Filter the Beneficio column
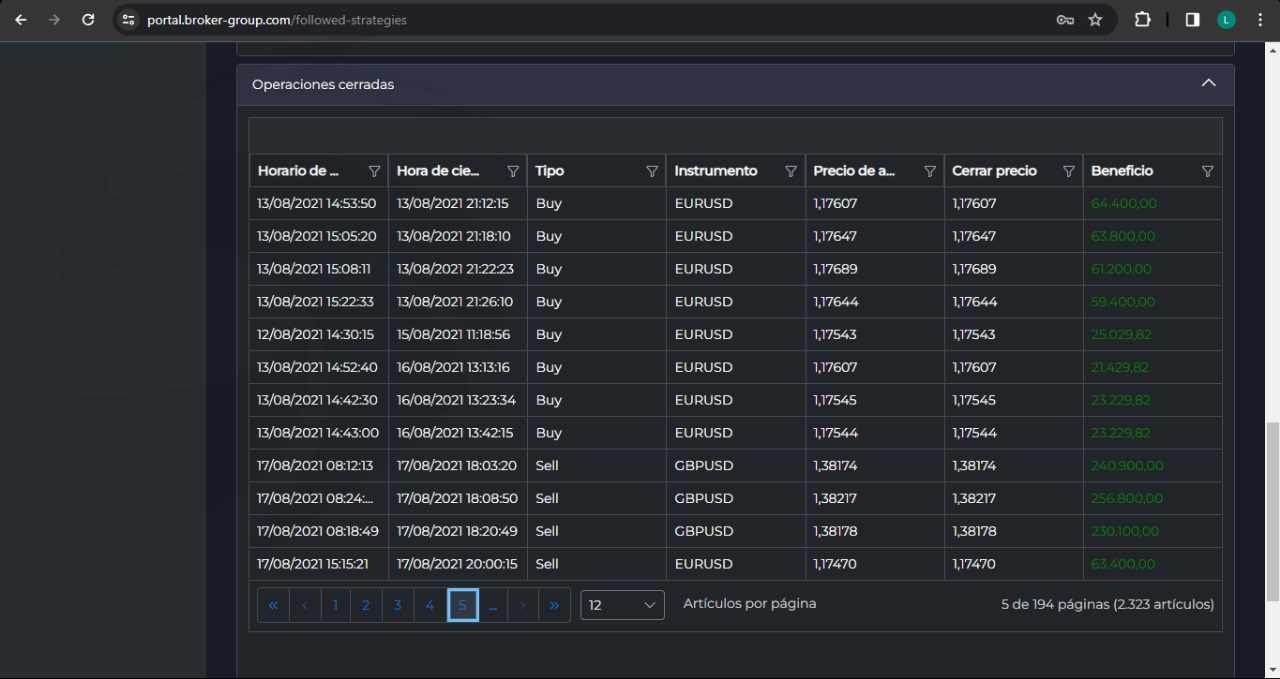This screenshot has width=1280, height=679. [x=1207, y=171]
